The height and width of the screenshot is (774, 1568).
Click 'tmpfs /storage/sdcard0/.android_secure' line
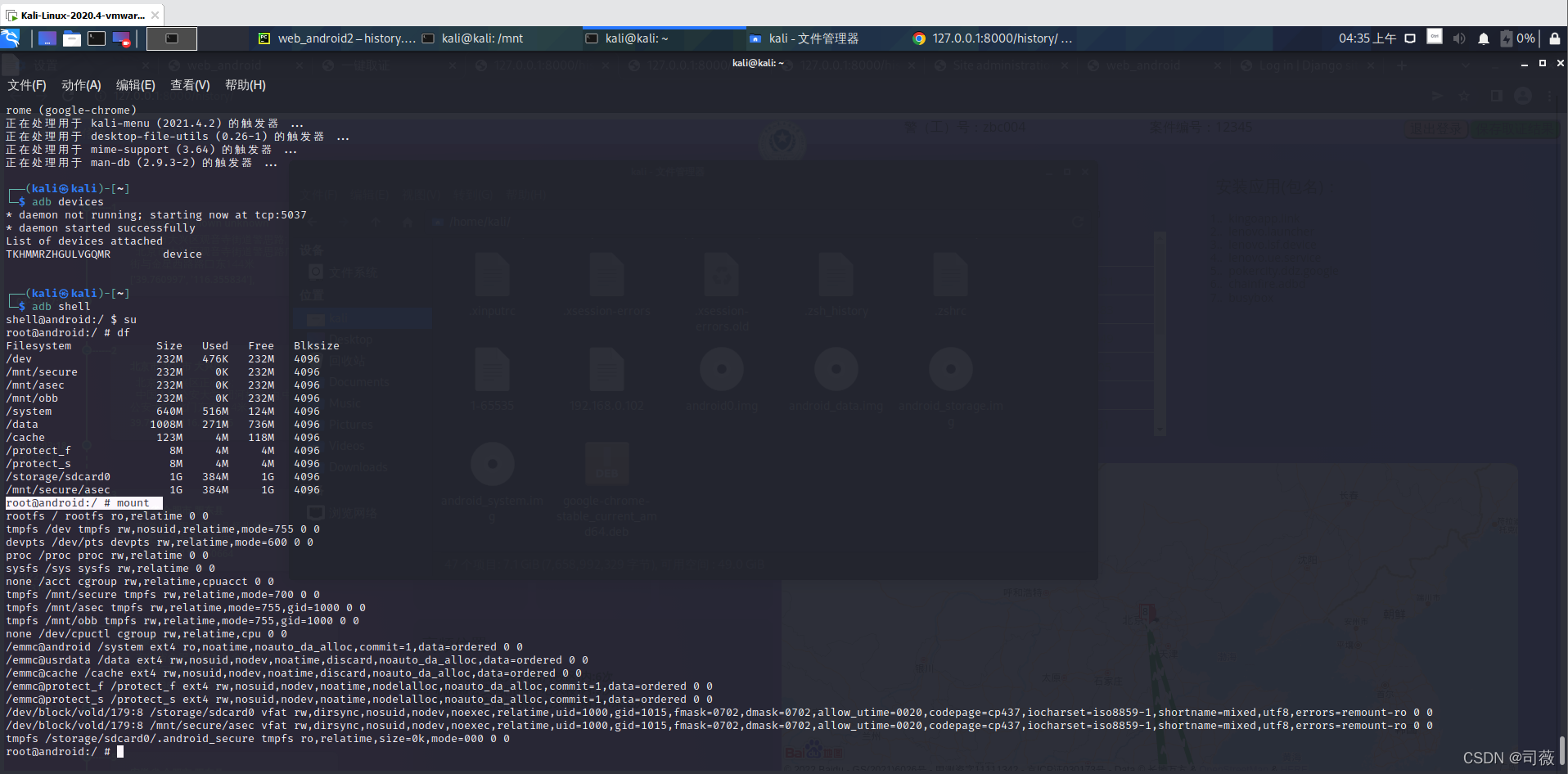click(x=258, y=739)
